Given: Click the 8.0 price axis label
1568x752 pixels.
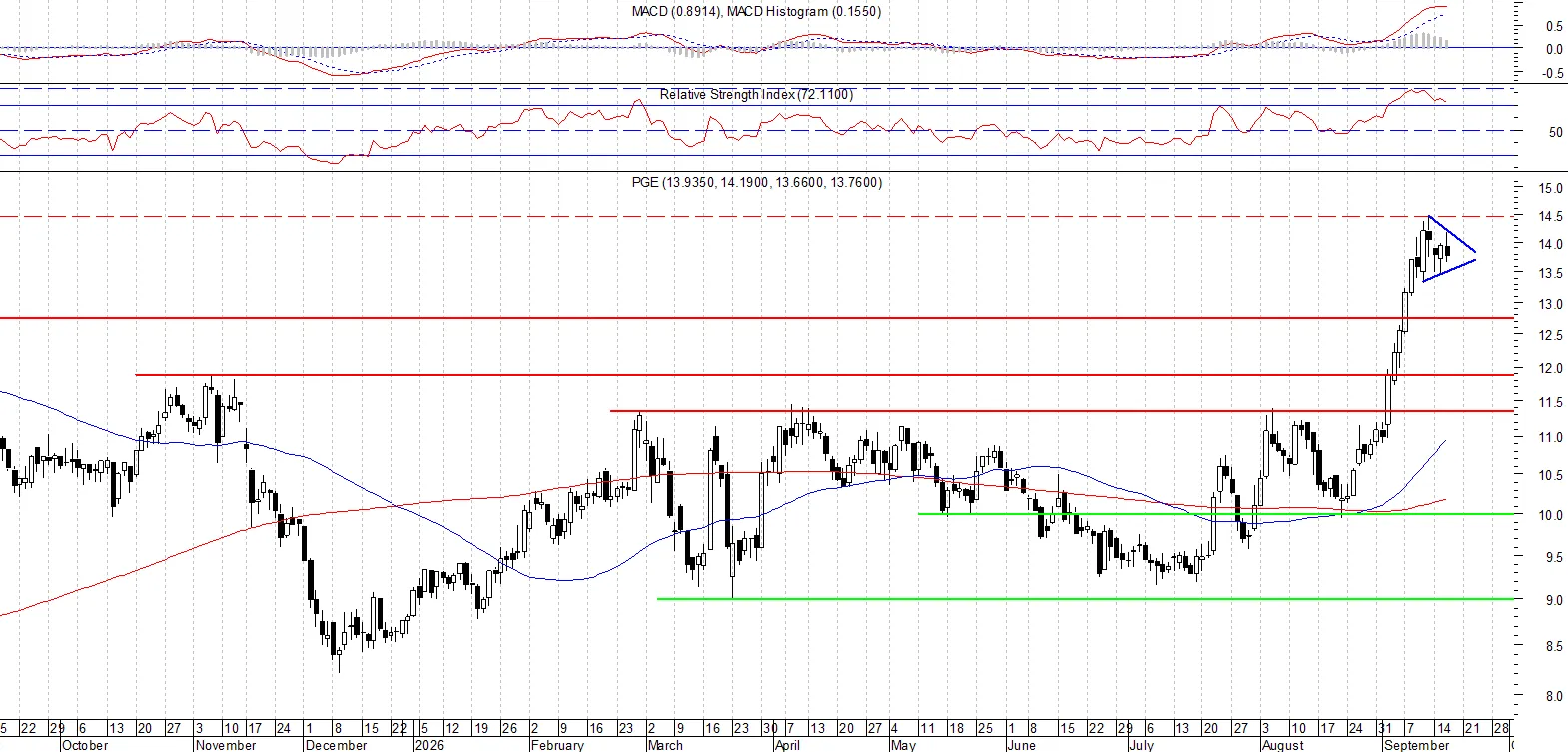Looking at the screenshot, I should [1554, 695].
